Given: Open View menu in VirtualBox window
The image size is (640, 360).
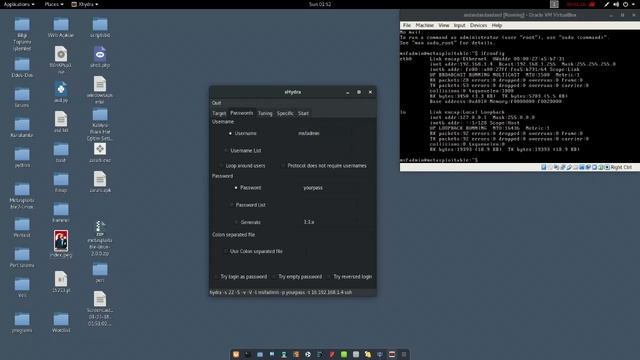Looking at the screenshot, I should (x=444, y=25).
